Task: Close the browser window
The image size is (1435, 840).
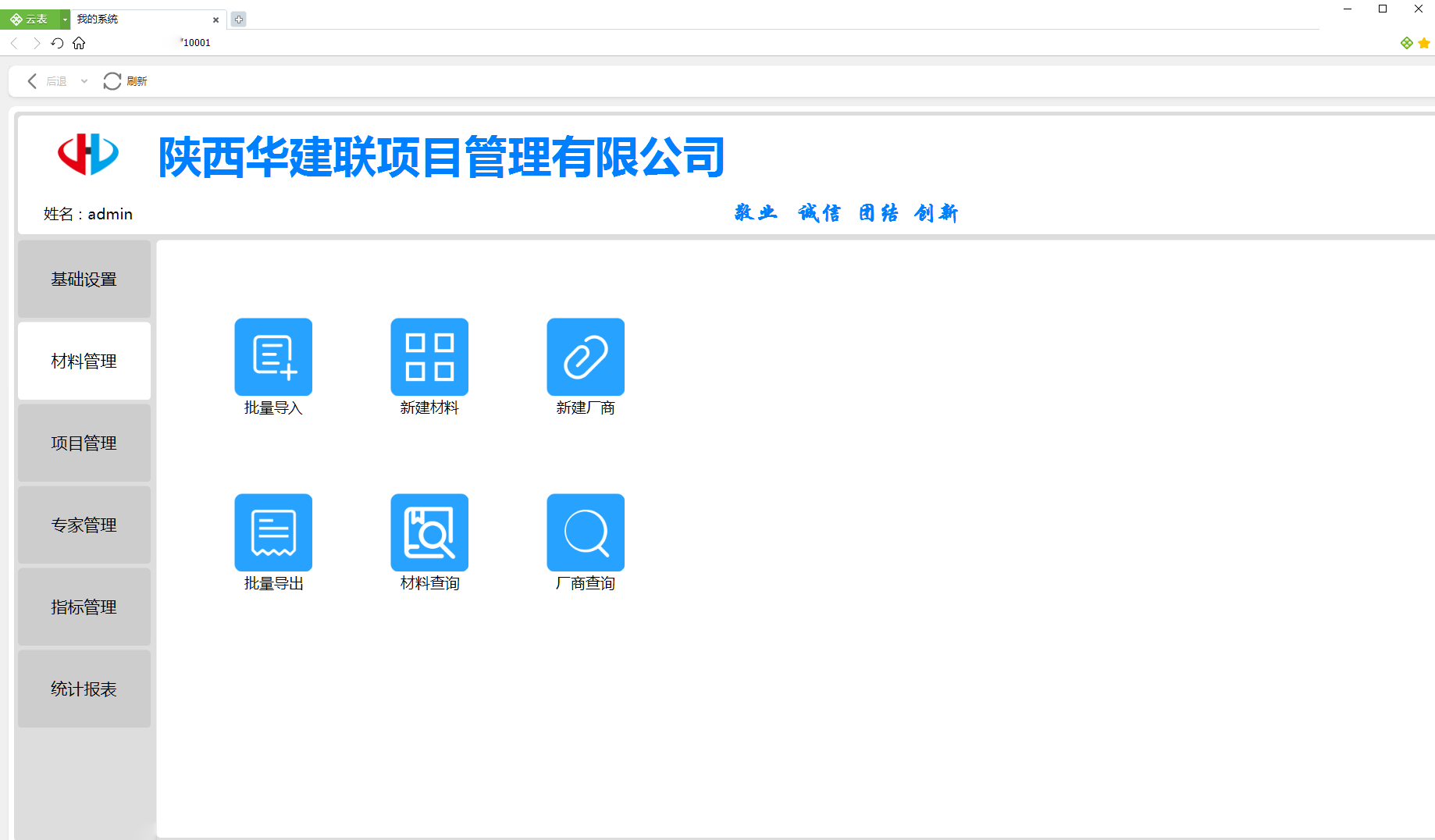Action: point(1418,9)
